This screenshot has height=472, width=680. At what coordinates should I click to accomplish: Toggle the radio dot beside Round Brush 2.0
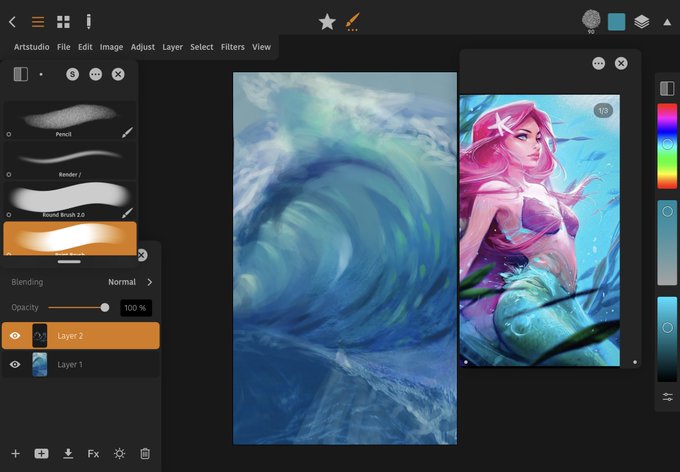click(x=9, y=215)
